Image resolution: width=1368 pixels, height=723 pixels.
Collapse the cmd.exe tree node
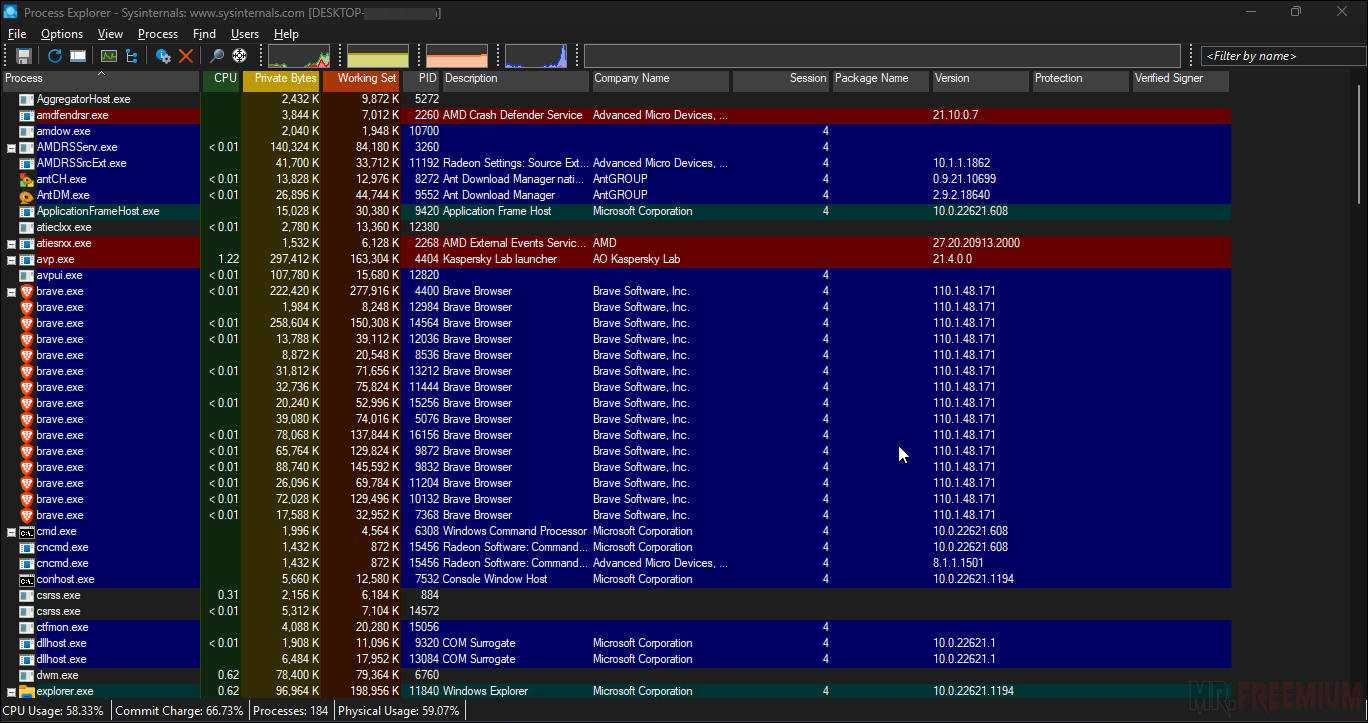coord(11,531)
